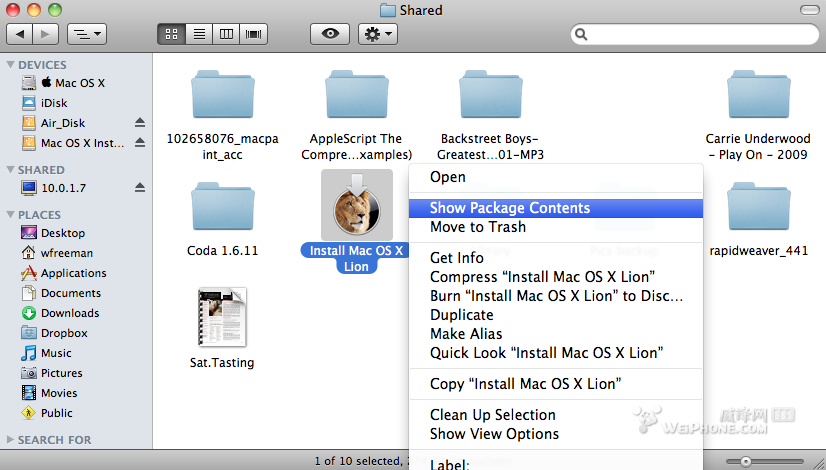Screen dimensions: 826x470
Task: Go forward with the right arrow button
Action: 46,34
